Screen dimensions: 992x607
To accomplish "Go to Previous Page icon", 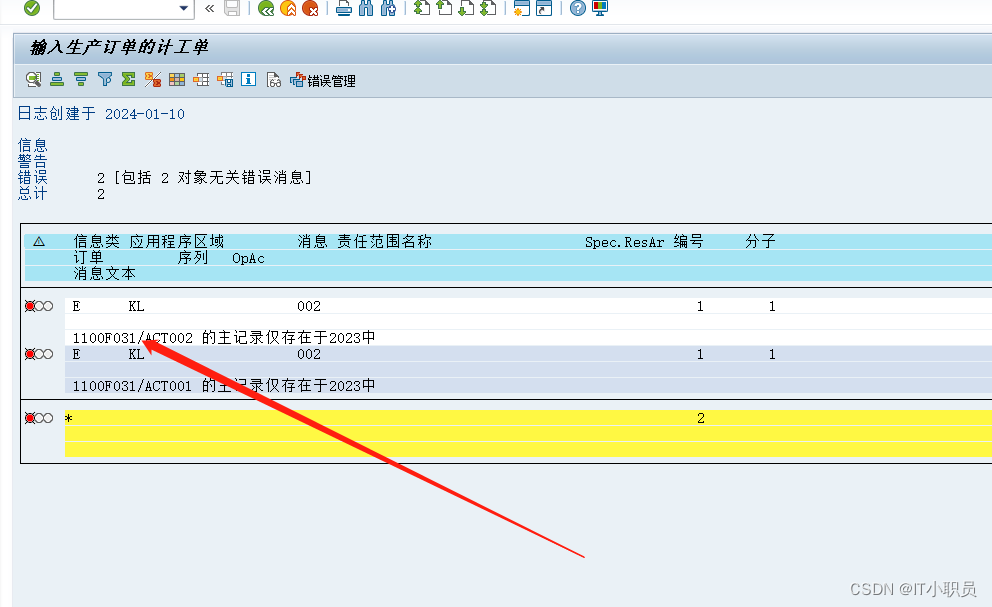I will (445, 8).
